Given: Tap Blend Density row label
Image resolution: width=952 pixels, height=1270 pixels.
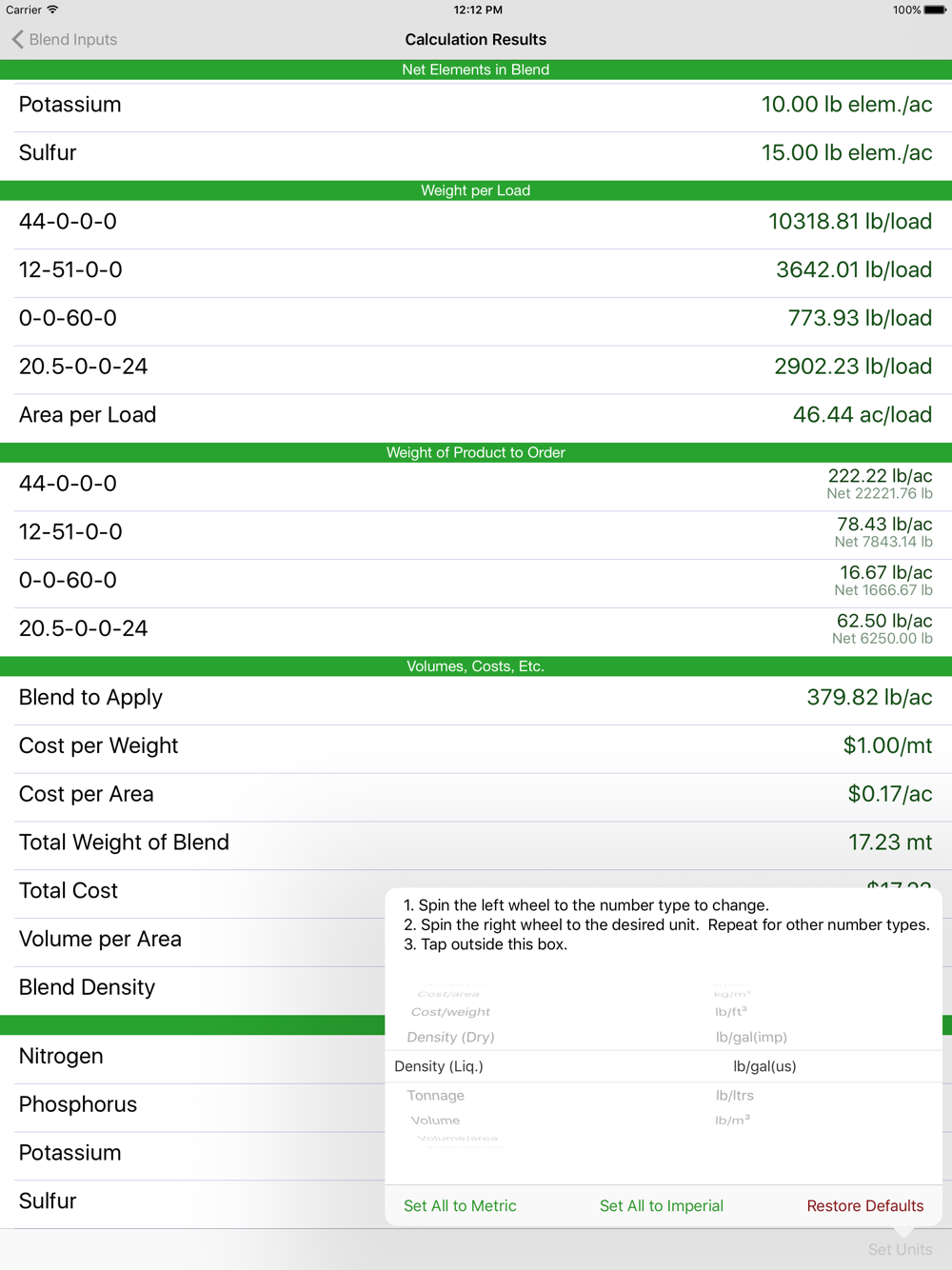Looking at the screenshot, I should click(87, 988).
